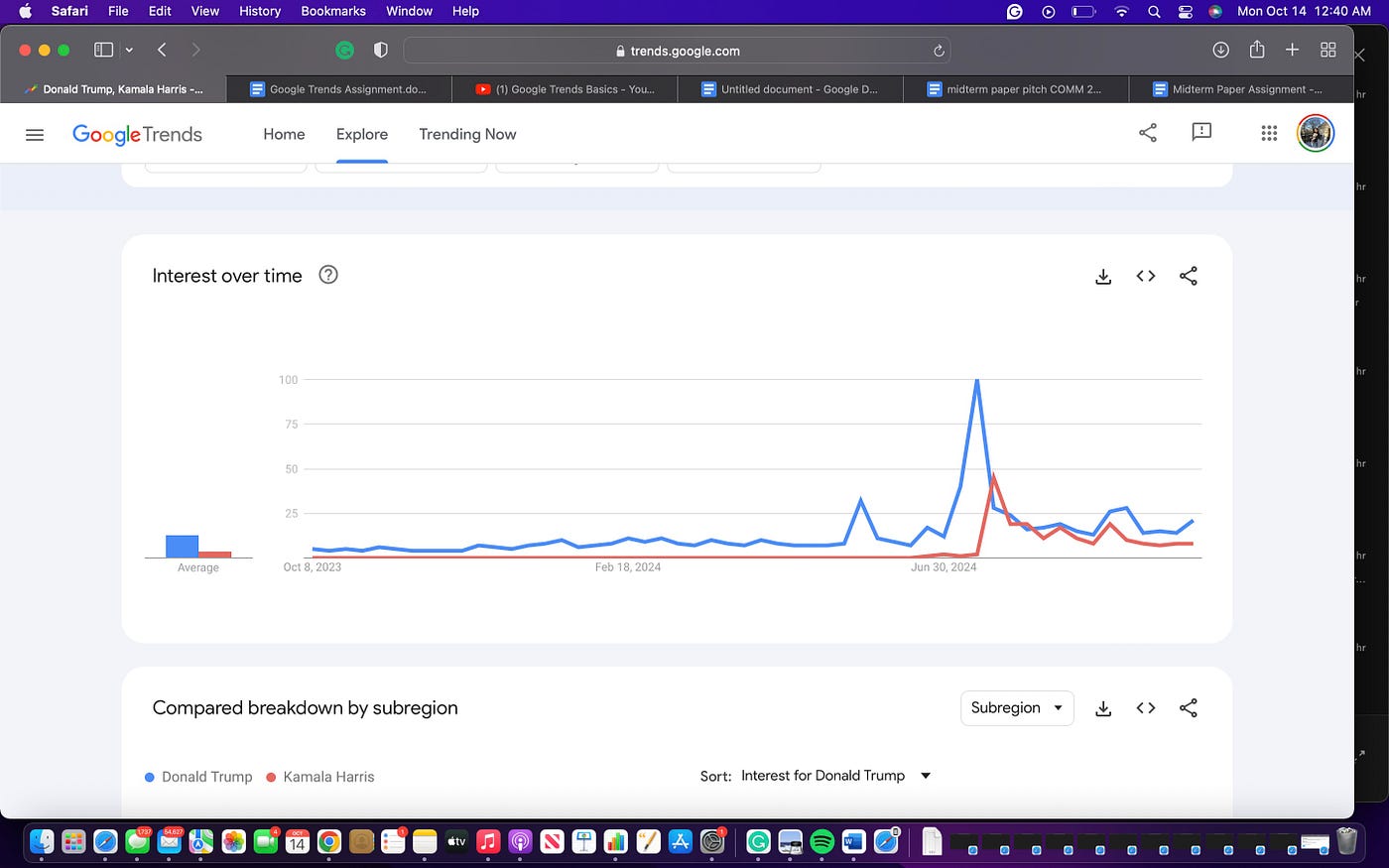Click the trends.google.com address bar
The image size is (1389, 868).
pos(677,51)
